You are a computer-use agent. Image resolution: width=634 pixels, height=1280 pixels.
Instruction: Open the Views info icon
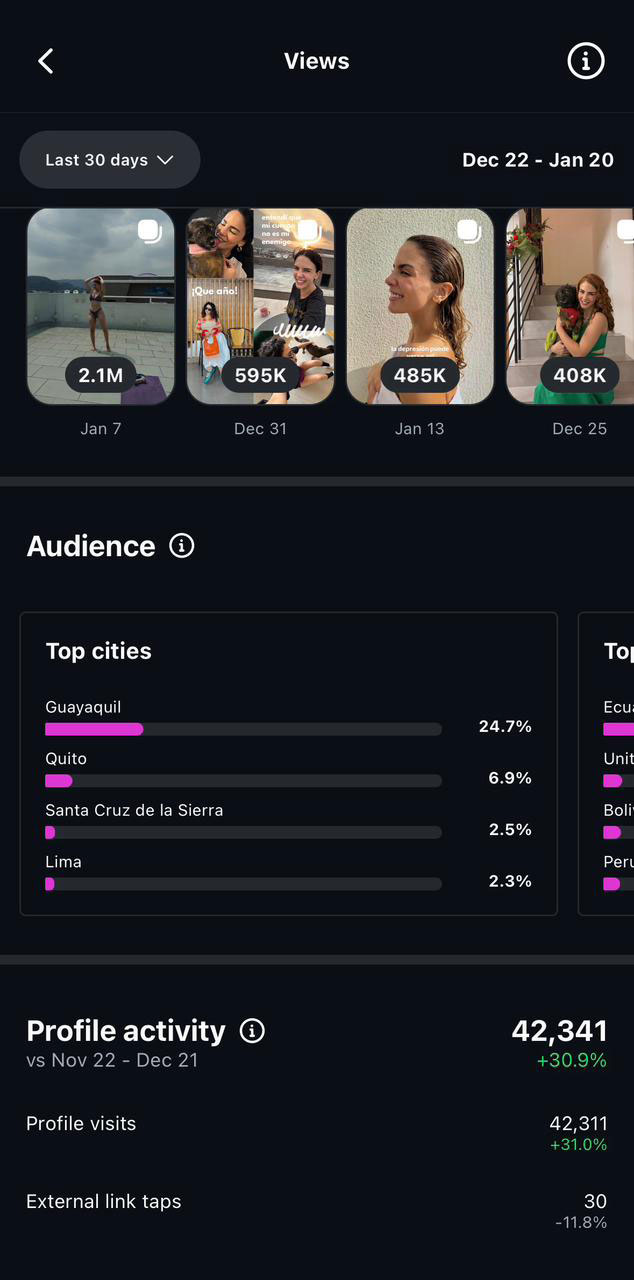[x=586, y=61]
